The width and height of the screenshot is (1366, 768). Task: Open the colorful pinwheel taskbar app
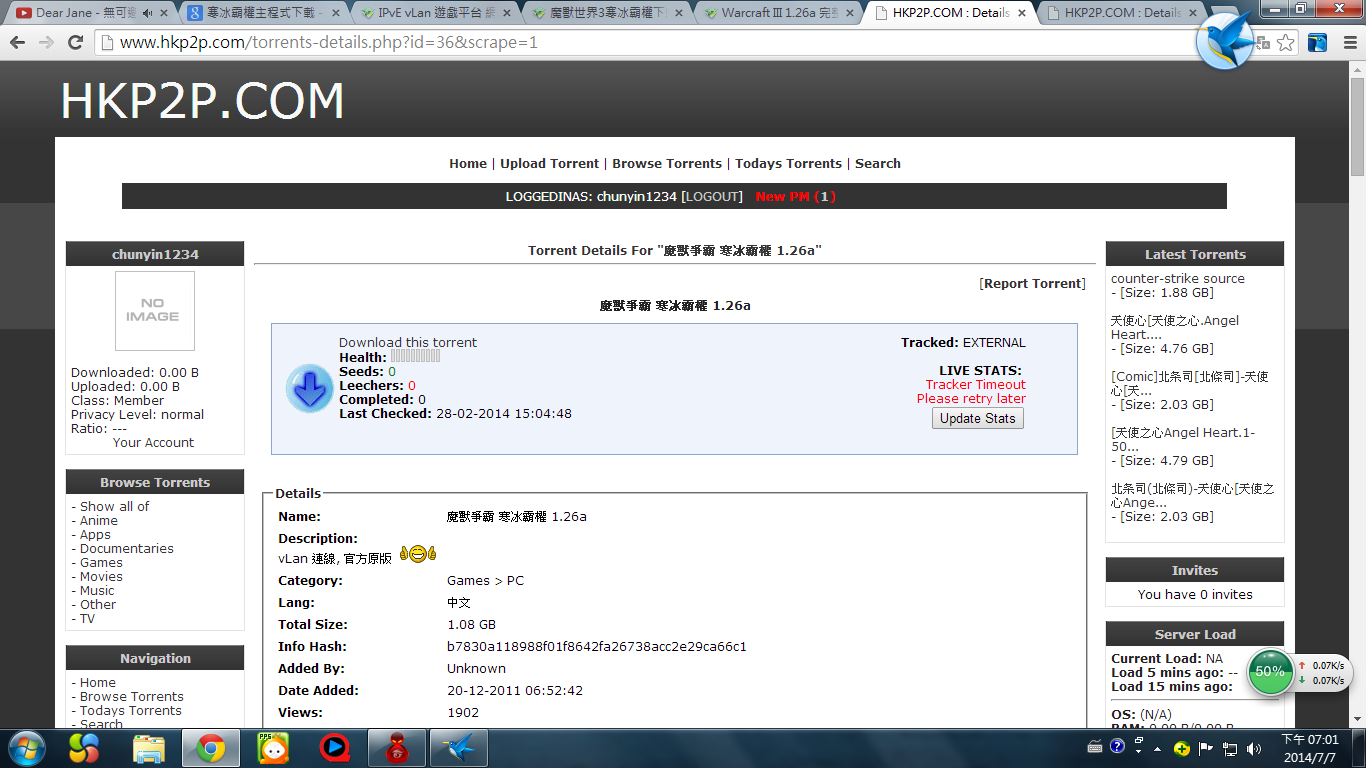click(85, 748)
